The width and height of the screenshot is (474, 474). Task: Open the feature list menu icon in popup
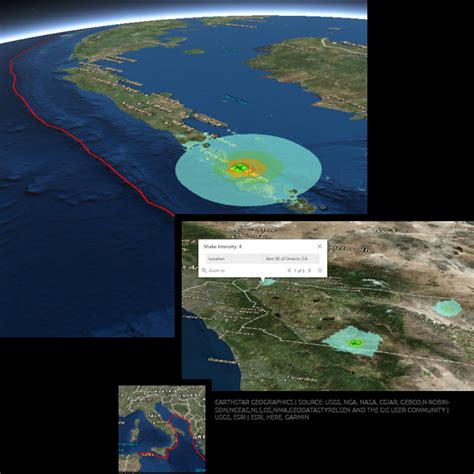click(x=320, y=270)
